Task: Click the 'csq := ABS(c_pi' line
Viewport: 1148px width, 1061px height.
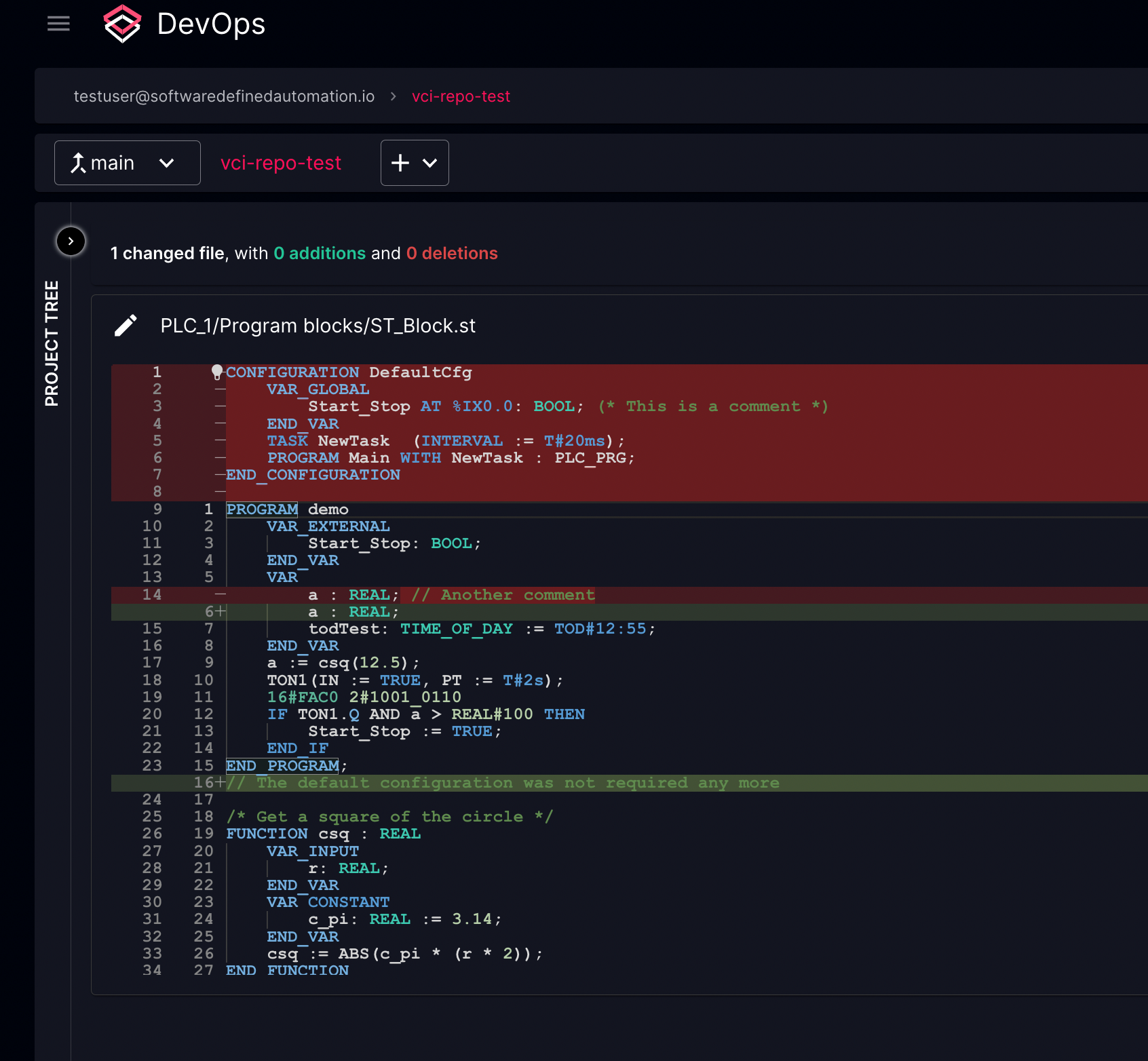Action: (x=405, y=954)
